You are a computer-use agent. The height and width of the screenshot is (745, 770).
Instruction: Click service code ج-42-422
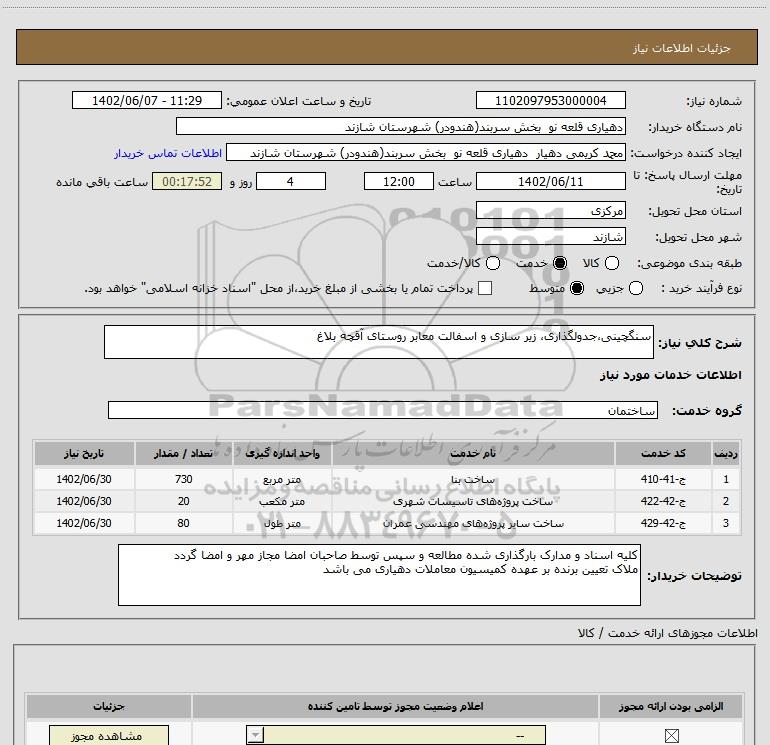tap(663, 501)
